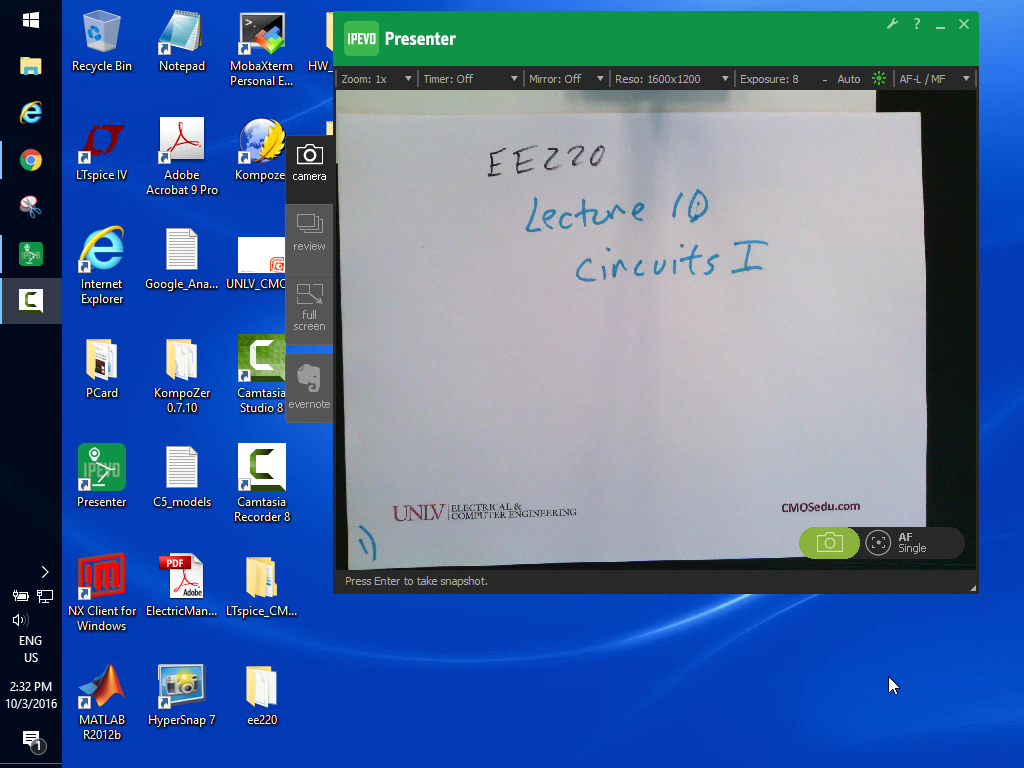Select the Kompozer globe desktop icon
The height and width of the screenshot is (768, 1024).
(x=261, y=151)
